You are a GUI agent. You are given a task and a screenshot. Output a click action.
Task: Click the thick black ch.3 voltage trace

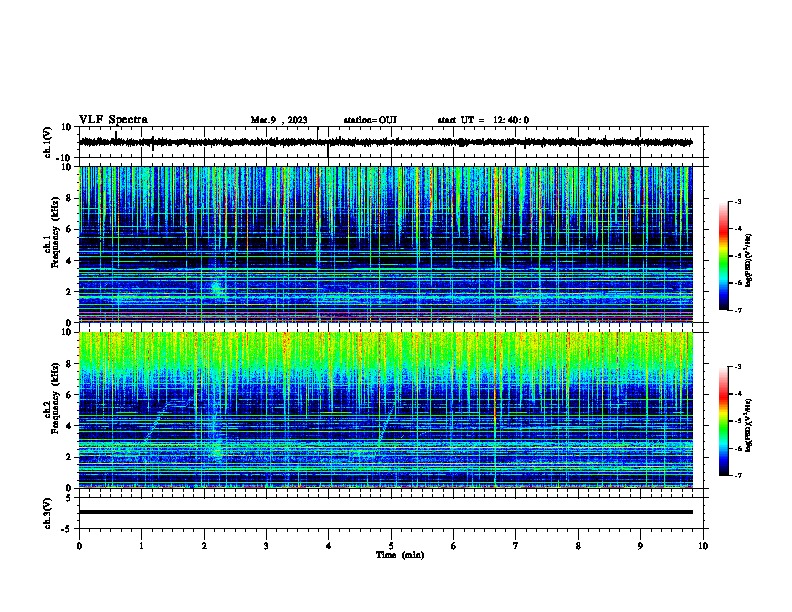(386, 512)
